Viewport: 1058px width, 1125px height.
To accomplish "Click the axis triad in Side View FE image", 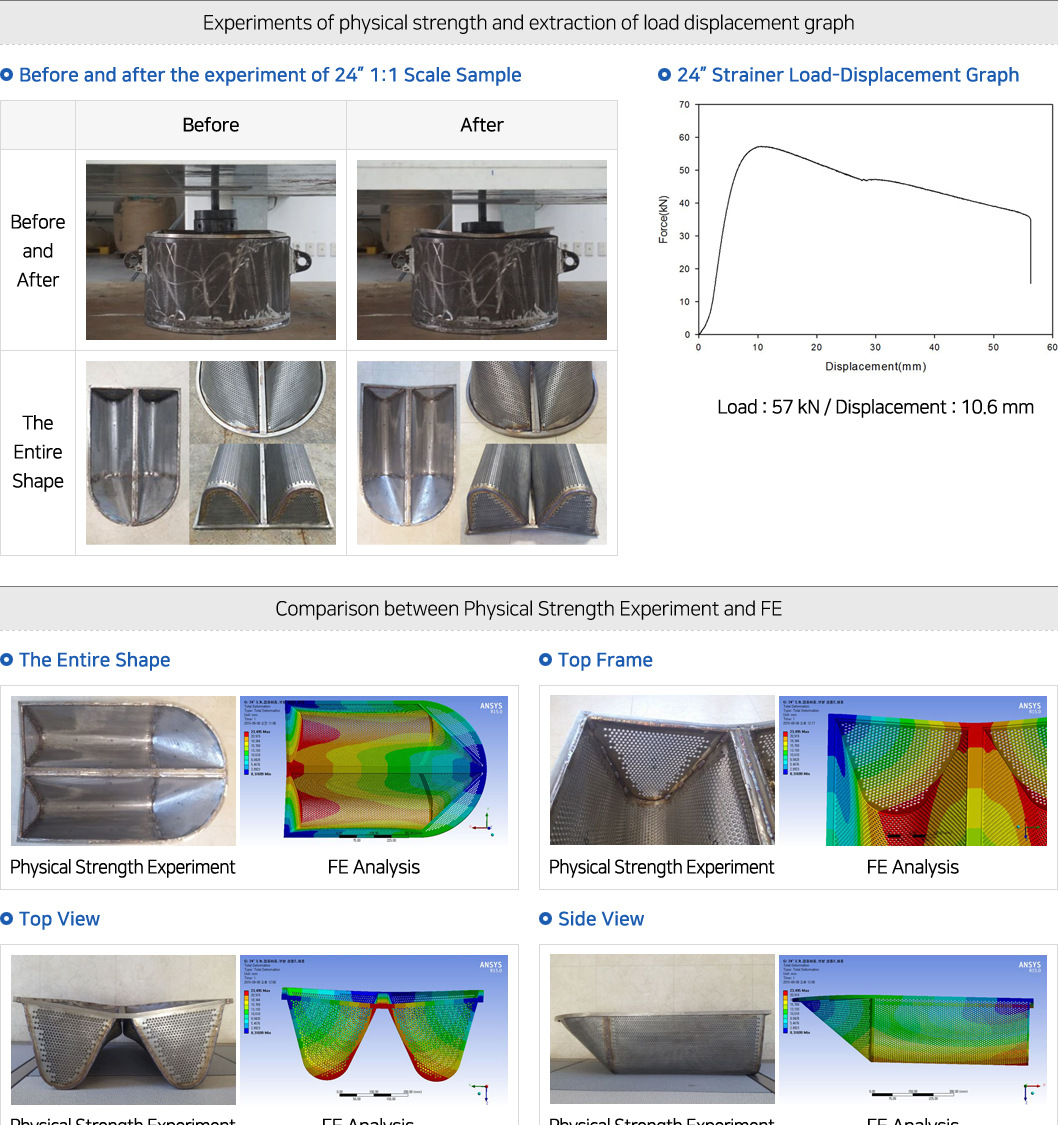I will tap(1034, 1092).
